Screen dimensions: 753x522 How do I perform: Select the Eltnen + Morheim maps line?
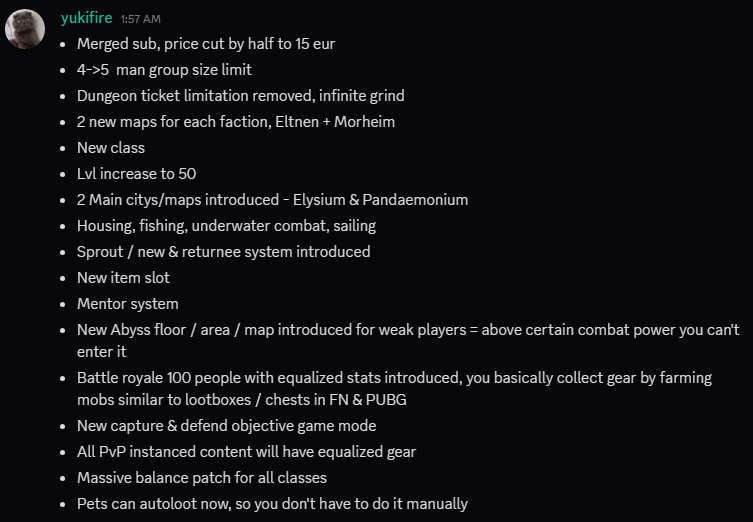pyautogui.click(x=236, y=121)
